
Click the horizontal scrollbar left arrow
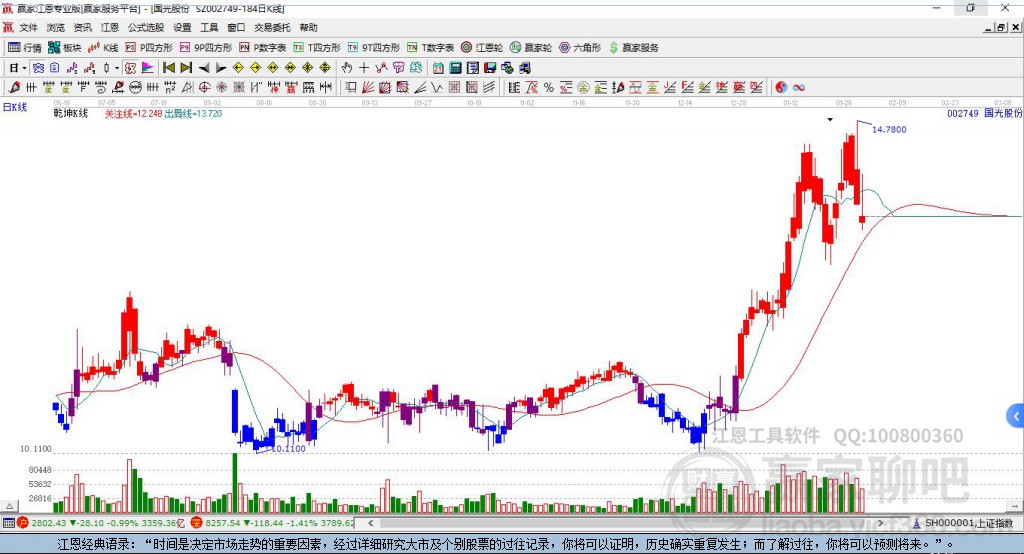[370, 523]
